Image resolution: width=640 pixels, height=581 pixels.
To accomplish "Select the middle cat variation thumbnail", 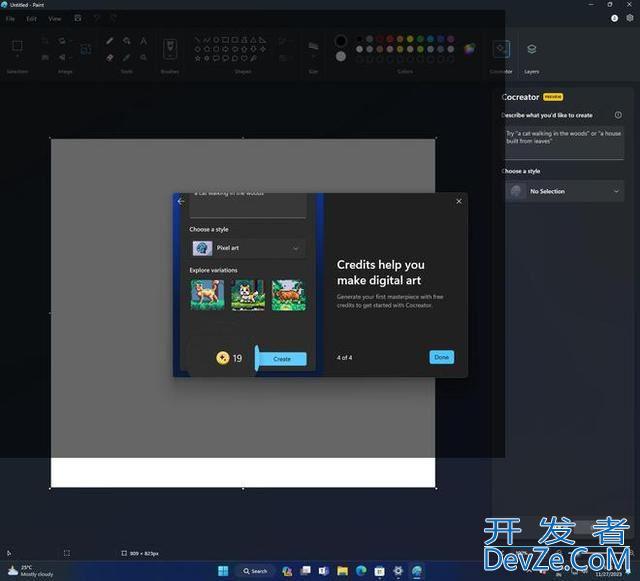I will pos(248,295).
